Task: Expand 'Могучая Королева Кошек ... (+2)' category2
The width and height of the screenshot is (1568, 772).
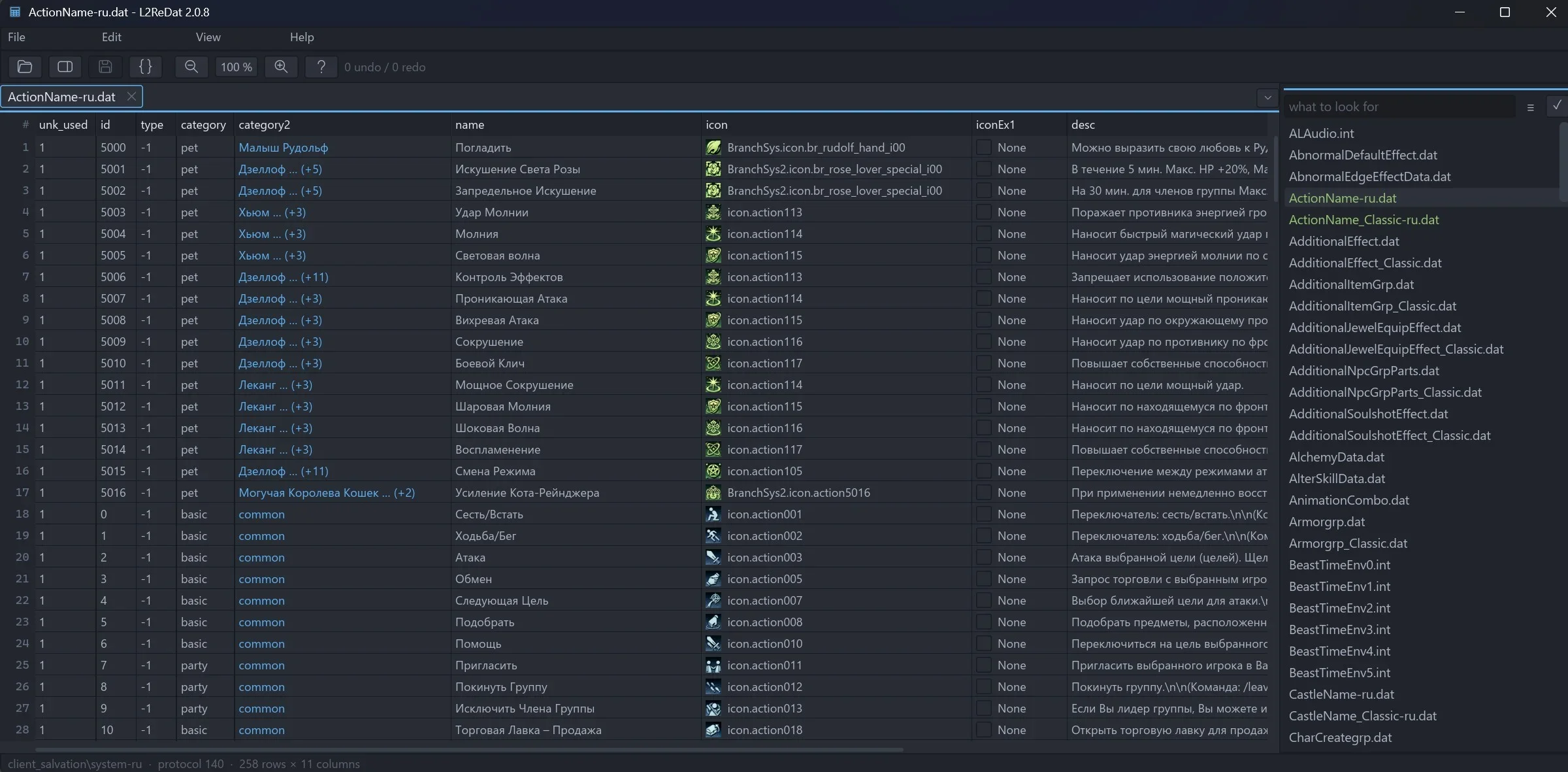Action: (327, 493)
